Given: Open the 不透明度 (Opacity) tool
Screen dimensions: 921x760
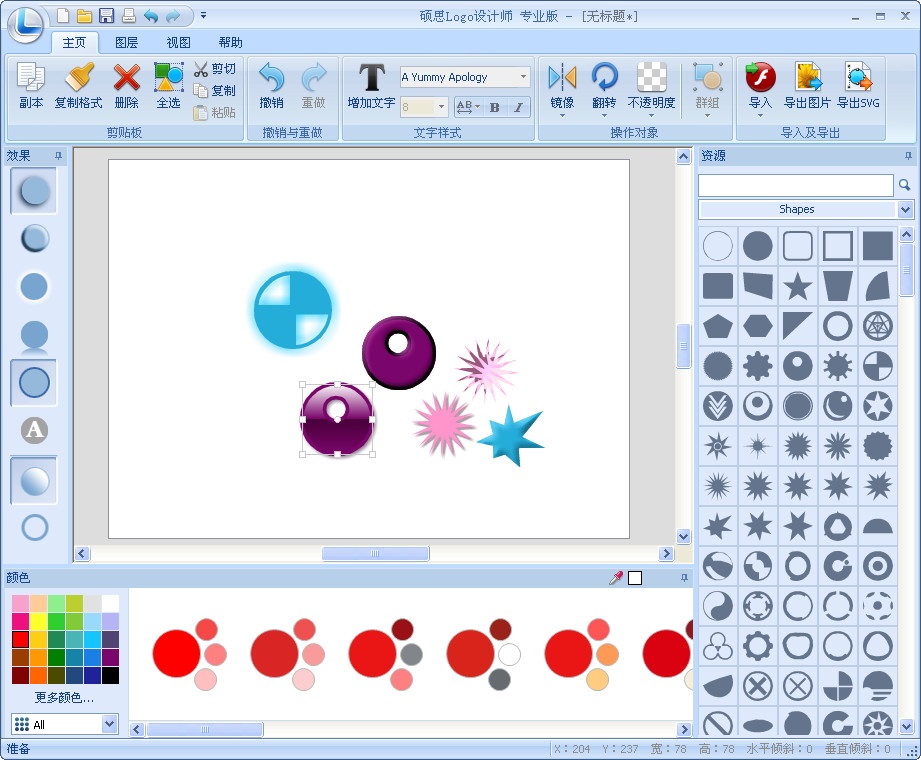Looking at the screenshot, I should tap(651, 78).
